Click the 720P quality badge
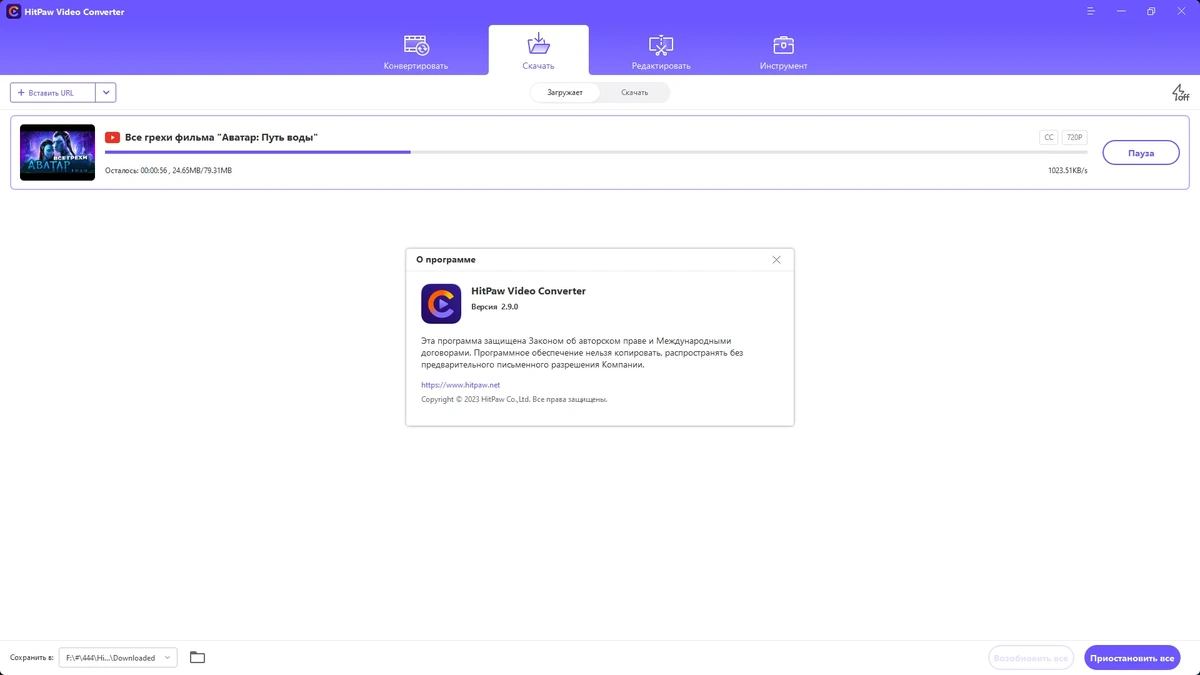Viewport: 1200px width, 675px height. point(1074,137)
